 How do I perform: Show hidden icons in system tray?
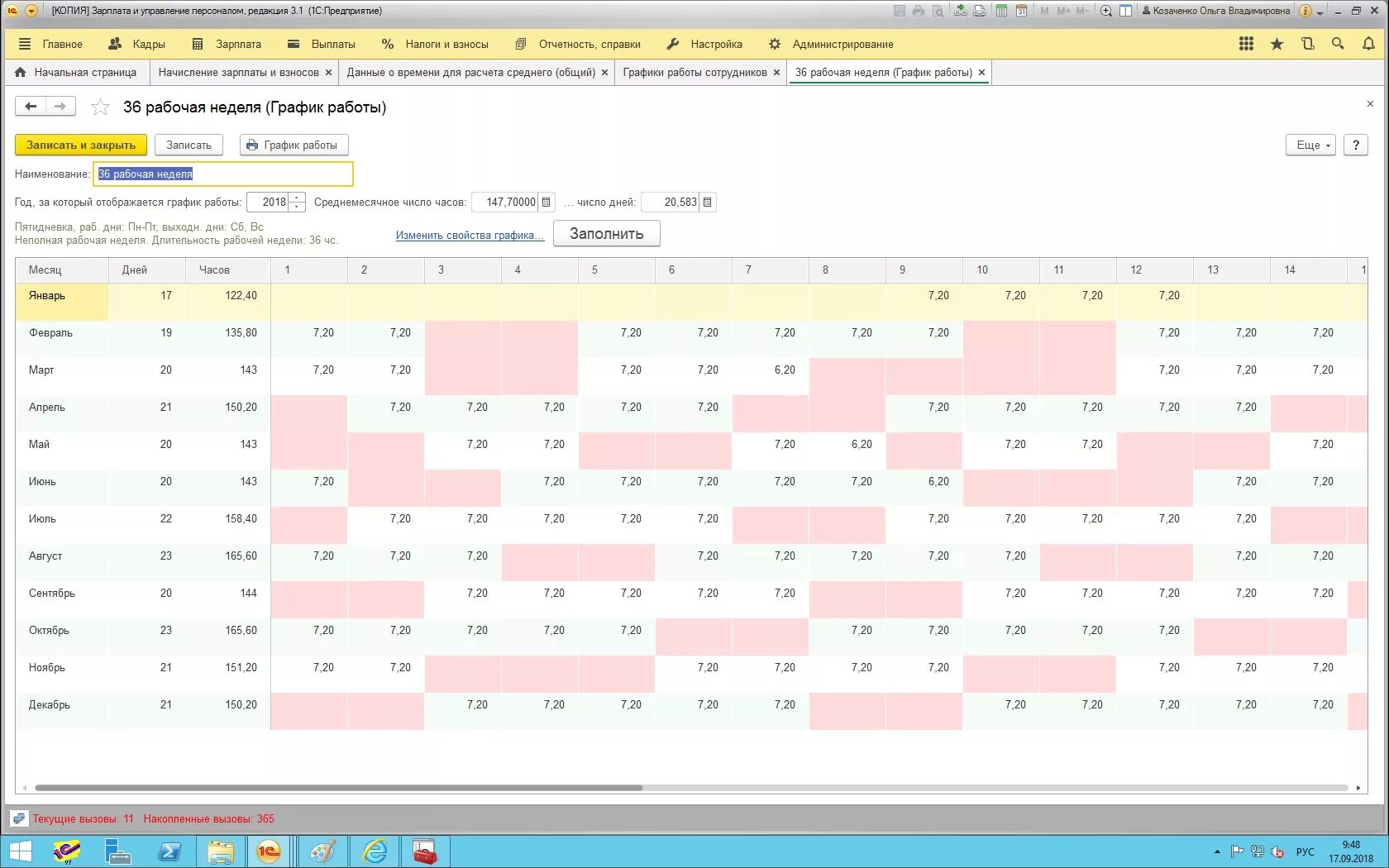(1216, 851)
